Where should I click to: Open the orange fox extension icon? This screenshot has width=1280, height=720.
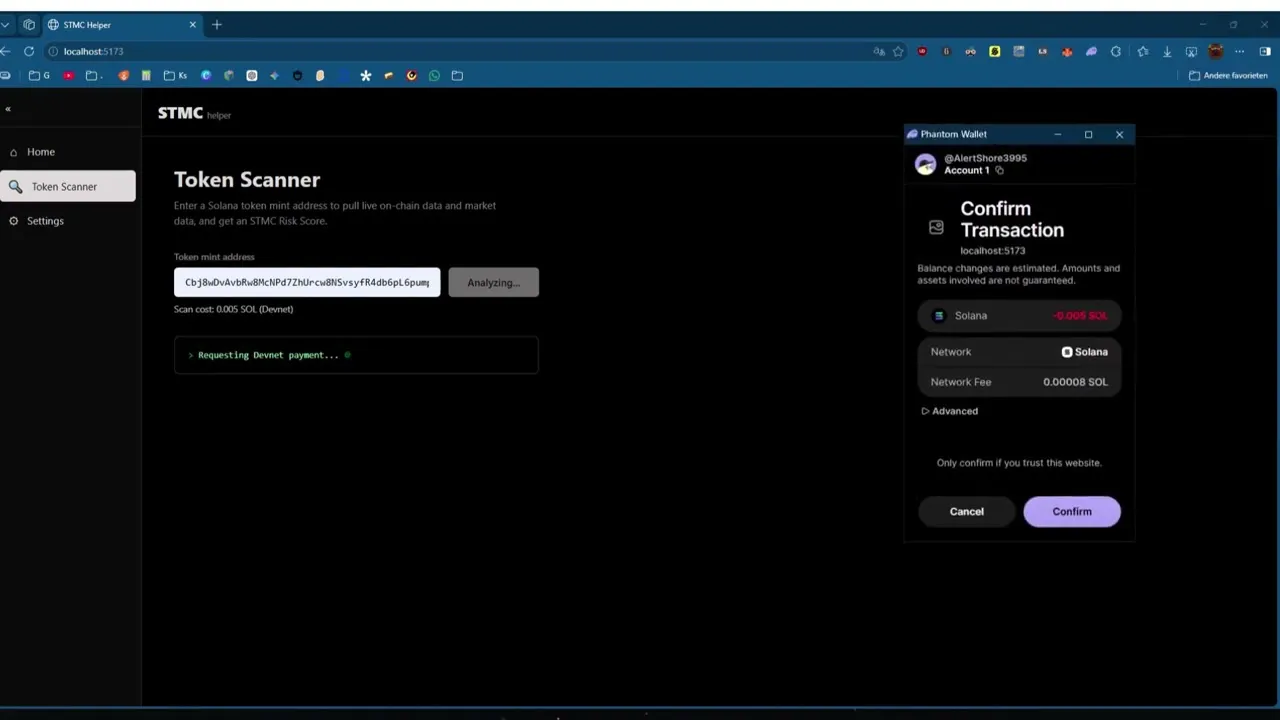coord(1067,51)
